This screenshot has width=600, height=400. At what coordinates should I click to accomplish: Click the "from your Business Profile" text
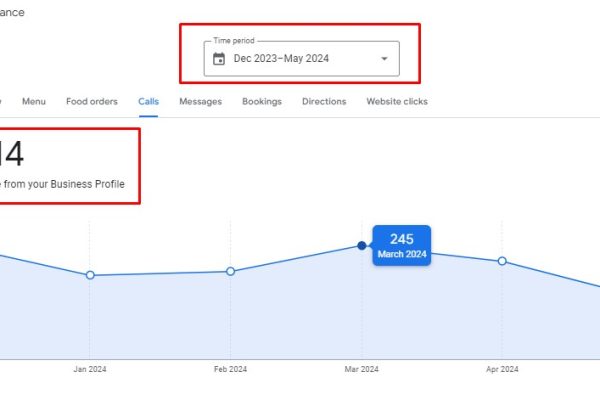[x=68, y=185]
